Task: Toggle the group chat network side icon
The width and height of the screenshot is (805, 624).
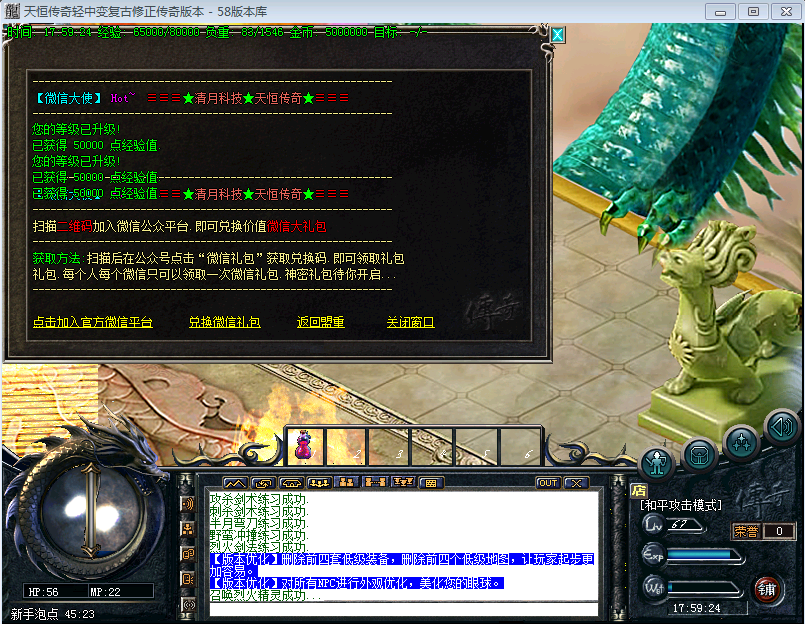Action: (x=187, y=529)
